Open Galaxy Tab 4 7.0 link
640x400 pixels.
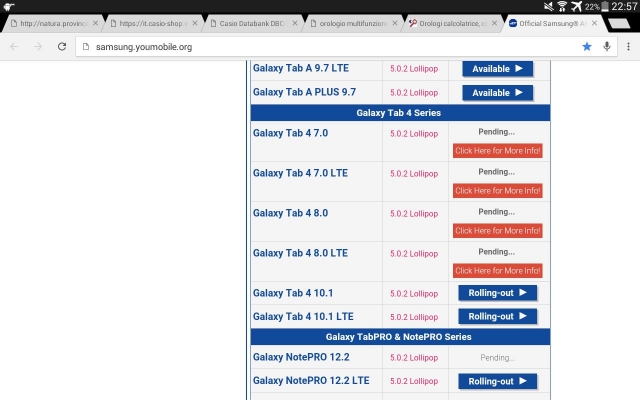(291, 133)
